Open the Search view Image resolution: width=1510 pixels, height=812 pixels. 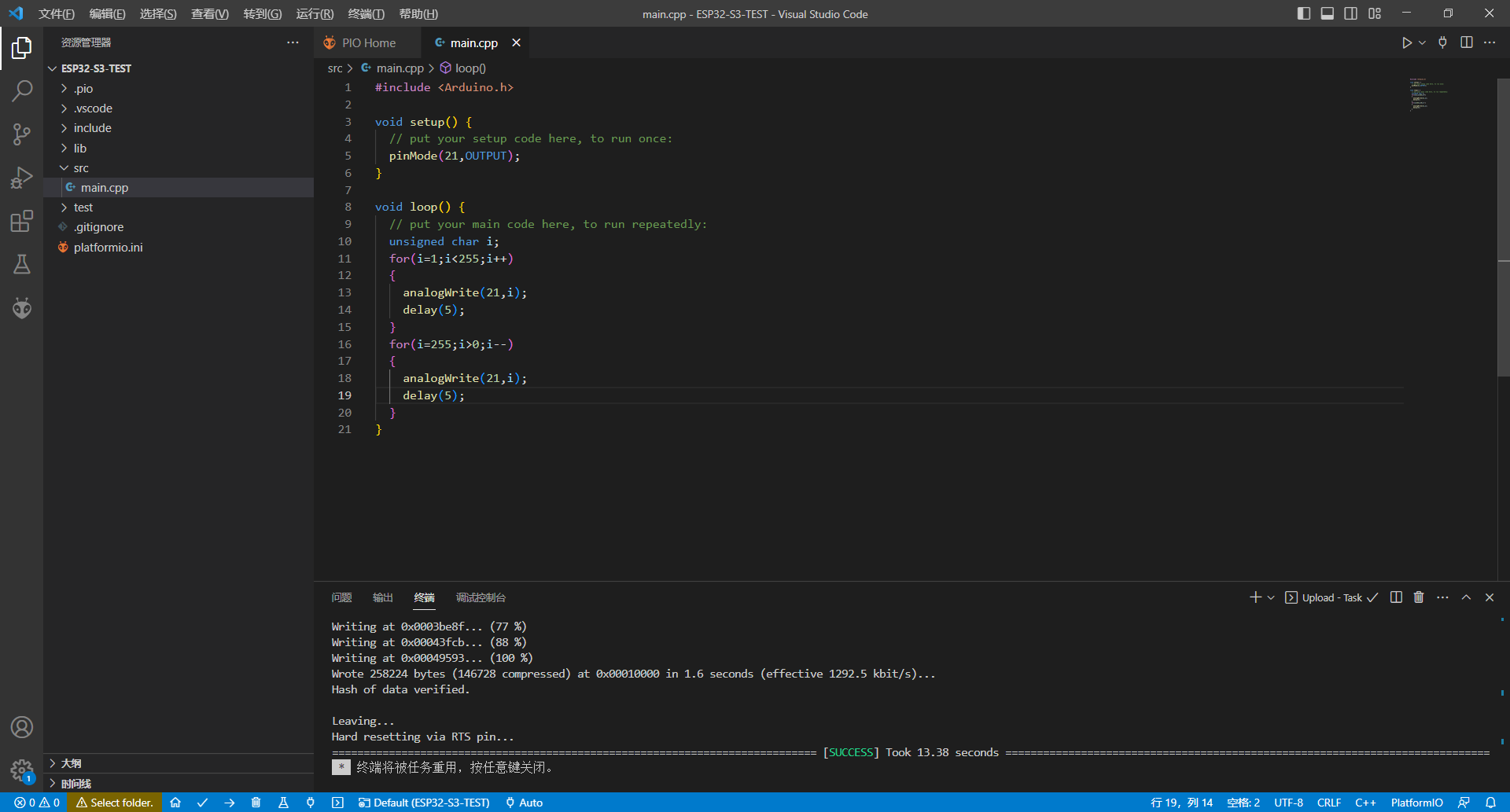[x=22, y=91]
